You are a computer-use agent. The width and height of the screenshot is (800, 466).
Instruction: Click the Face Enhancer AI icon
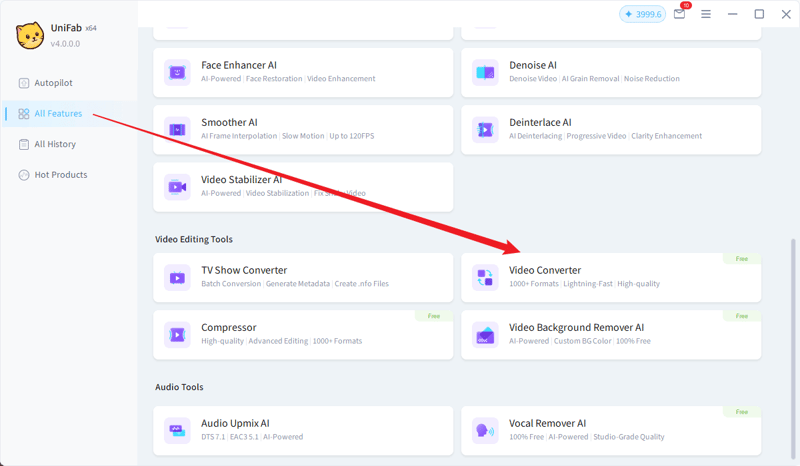pos(177,72)
